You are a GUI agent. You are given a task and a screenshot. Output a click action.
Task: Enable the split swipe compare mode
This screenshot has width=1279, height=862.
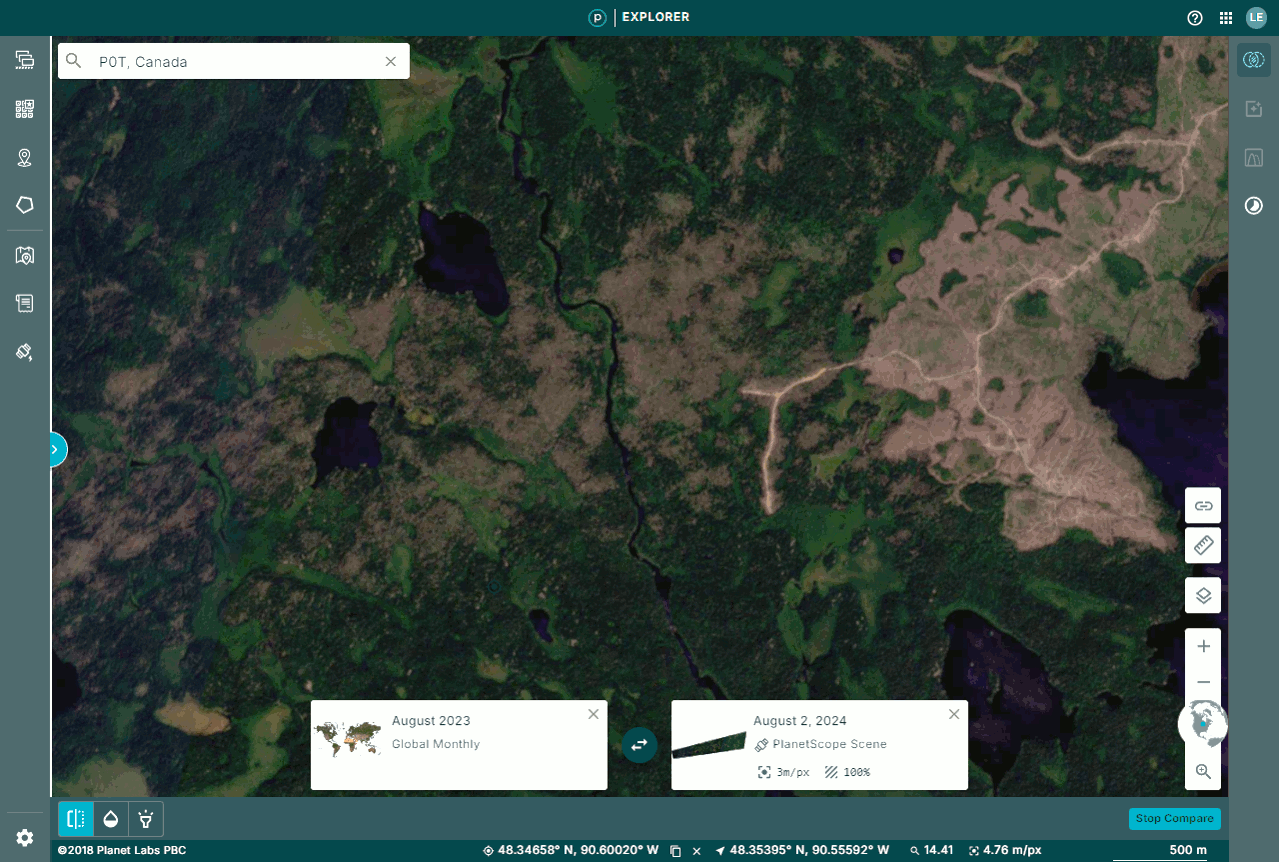click(x=76, y=819)
